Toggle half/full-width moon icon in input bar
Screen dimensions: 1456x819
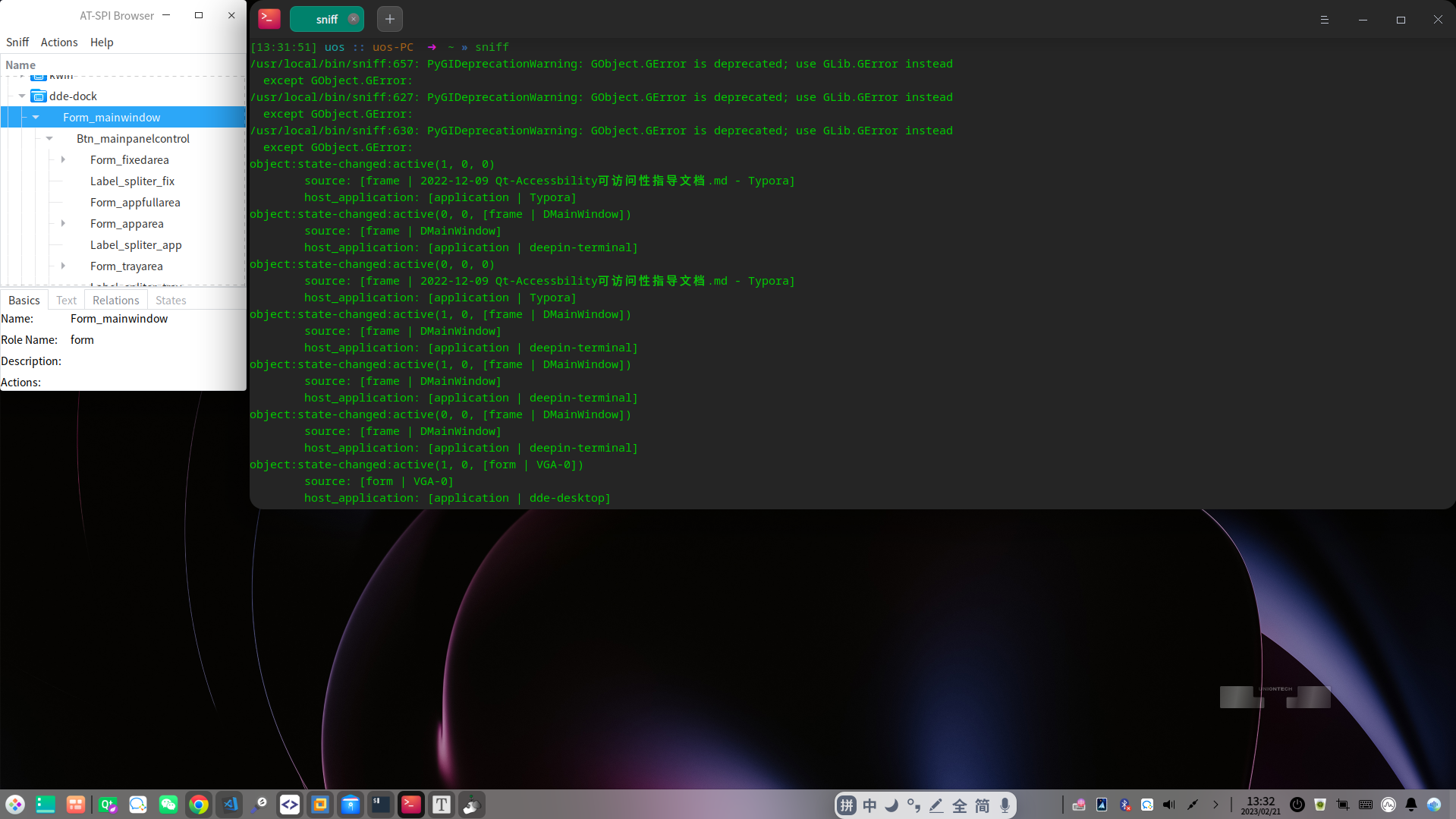892,805
